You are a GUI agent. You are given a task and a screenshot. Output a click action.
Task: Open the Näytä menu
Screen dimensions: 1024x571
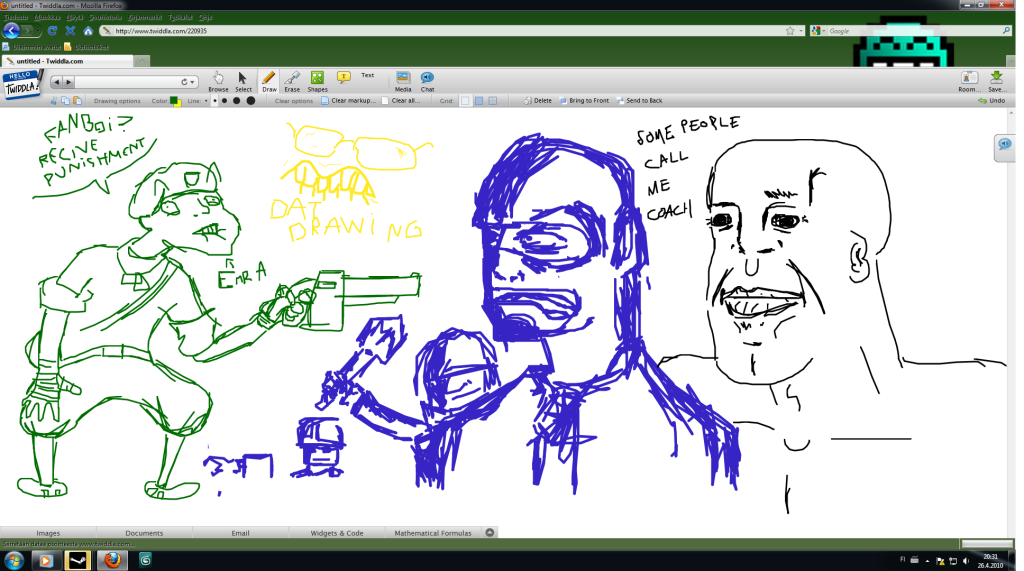click(74, 17)
